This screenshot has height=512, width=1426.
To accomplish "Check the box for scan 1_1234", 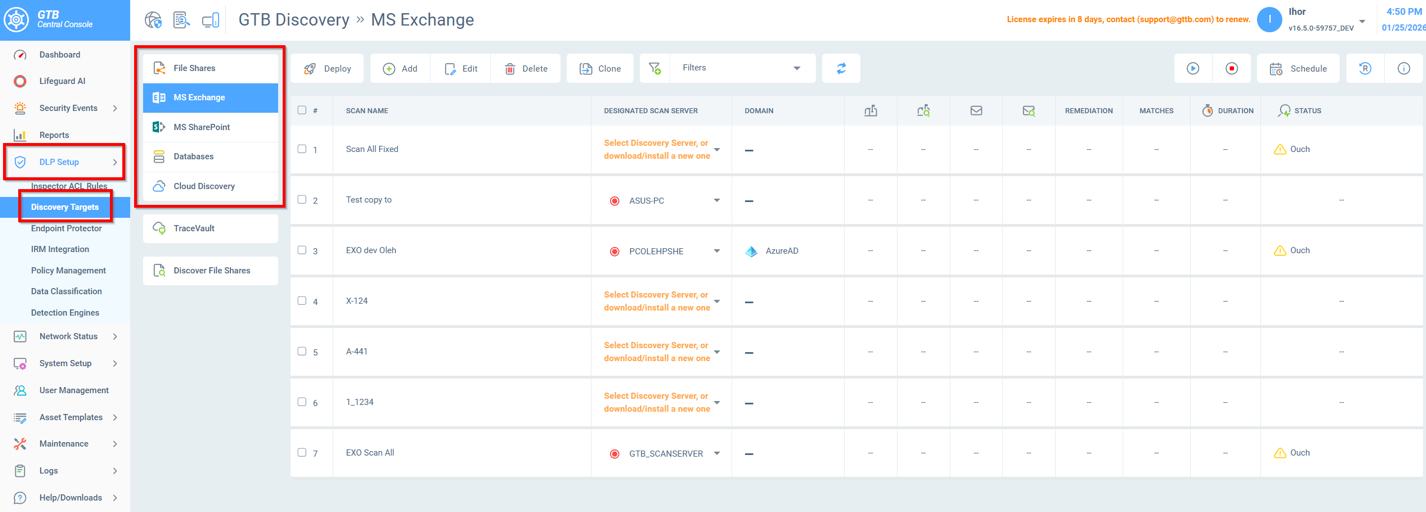I will pos(302,402).
